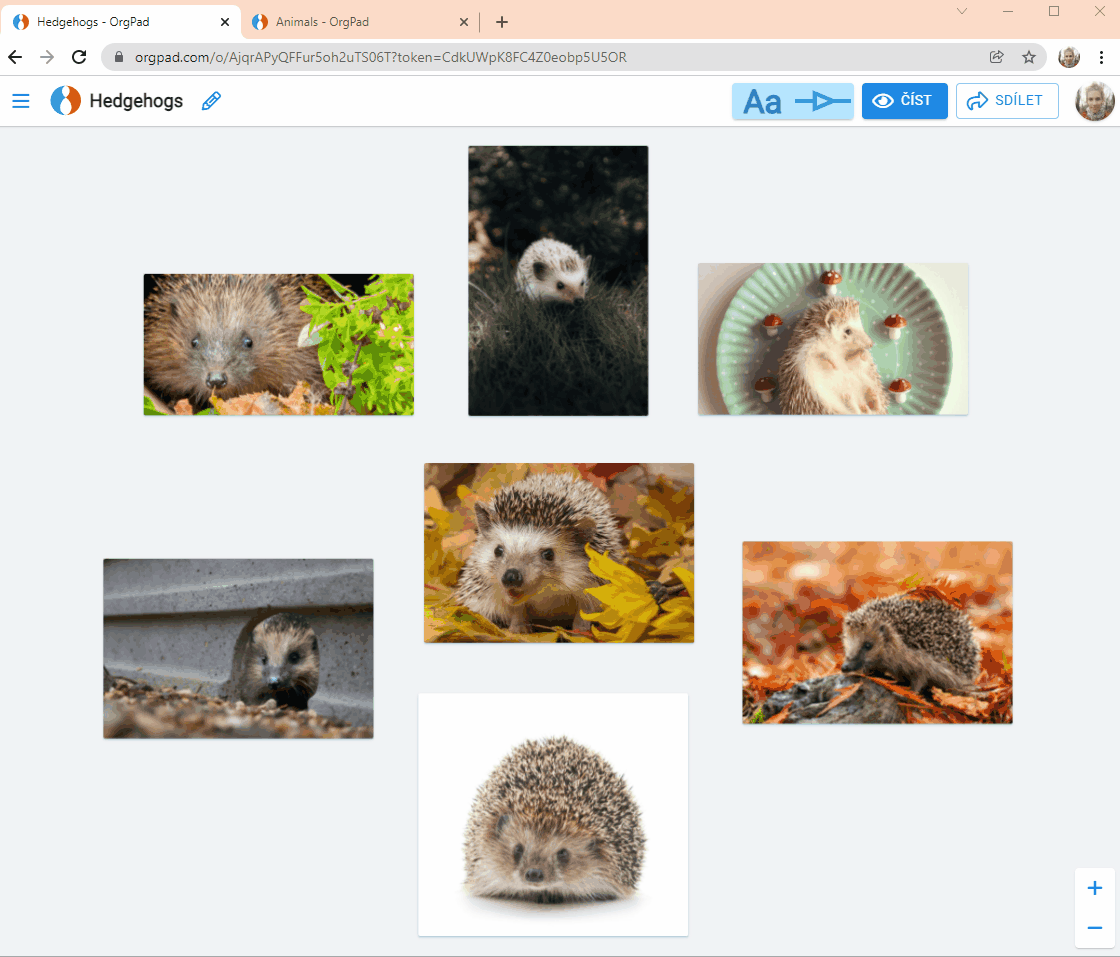
Task: Switch to the Animals - OrgPad tab
Action: click(350, 22)
